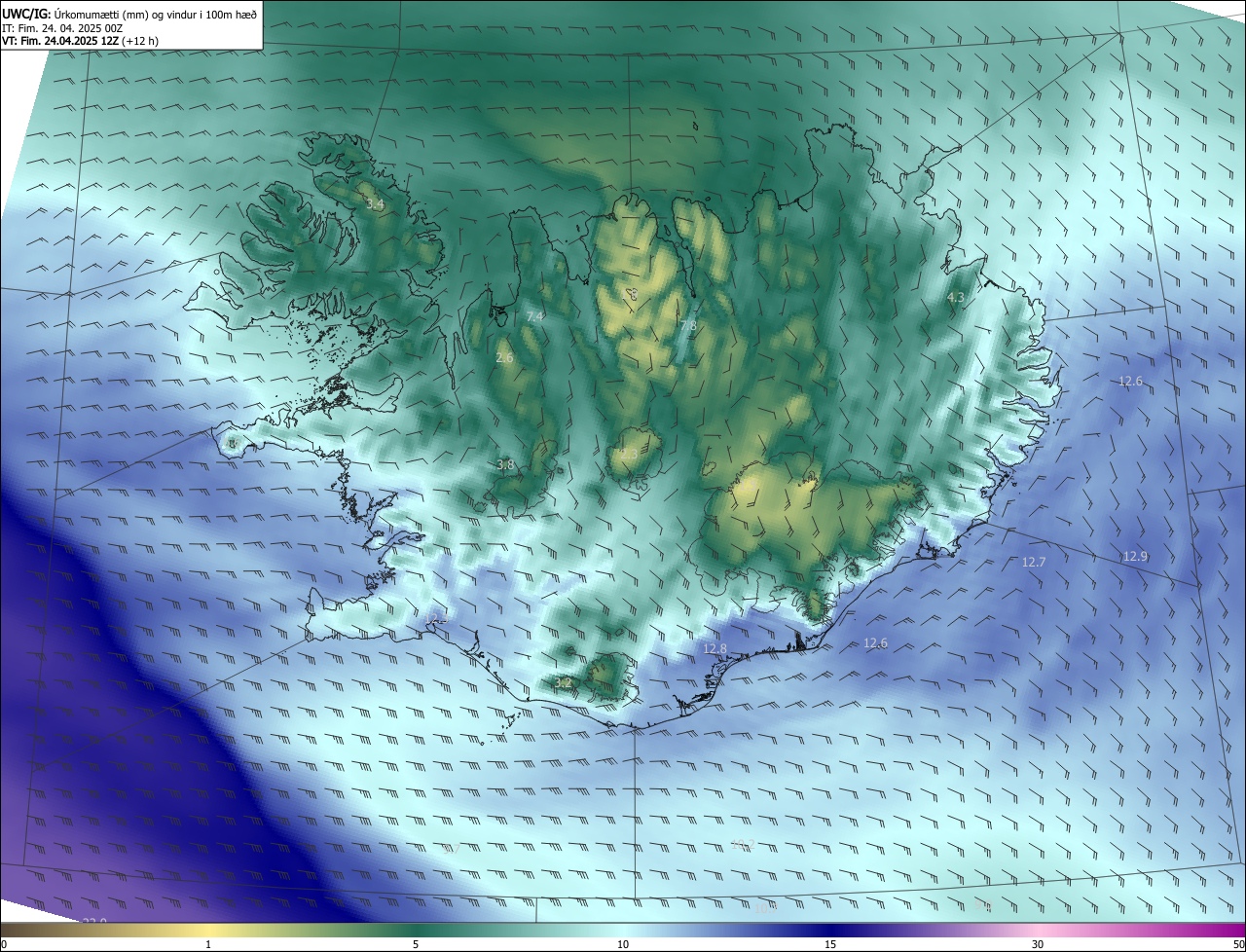
Task: Select the 'IT: Fim. 24. 04. 2025 00Z' line
Action: click(62, 28)
